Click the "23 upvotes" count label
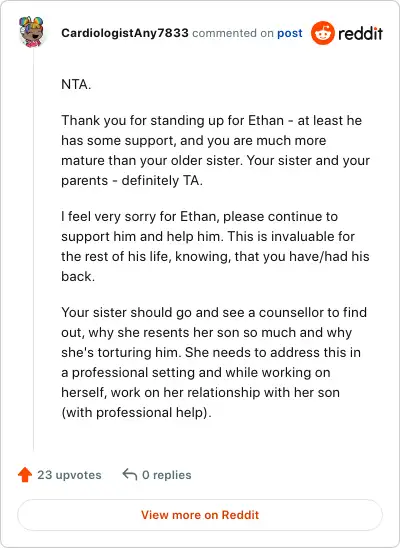 tap(69, 475)
